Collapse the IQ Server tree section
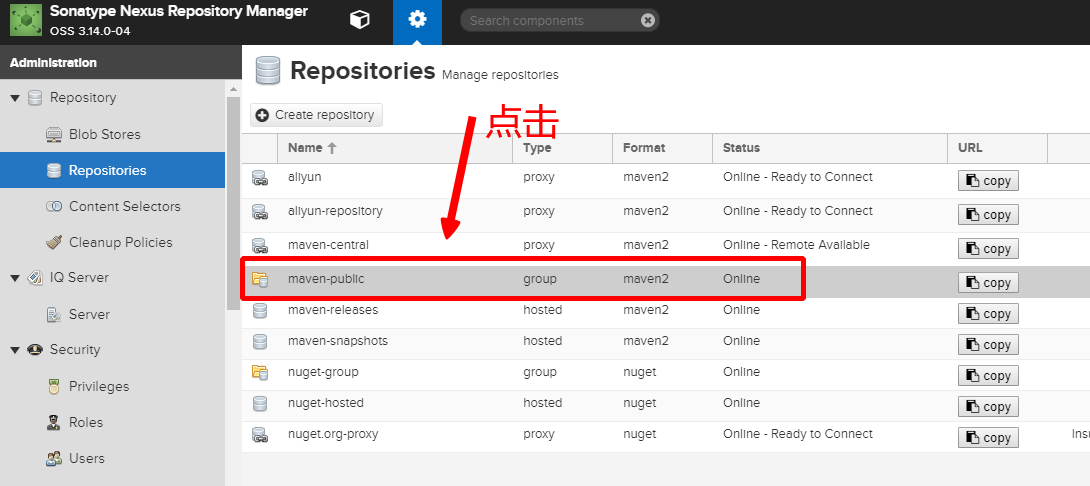 click(x=15, y=278)
